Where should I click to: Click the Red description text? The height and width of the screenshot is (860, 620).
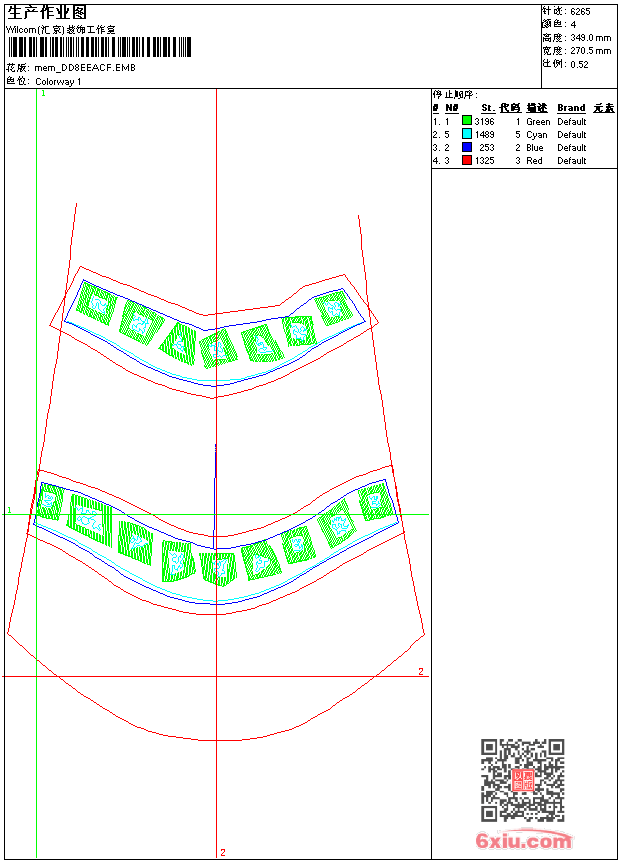coord(534,161)
